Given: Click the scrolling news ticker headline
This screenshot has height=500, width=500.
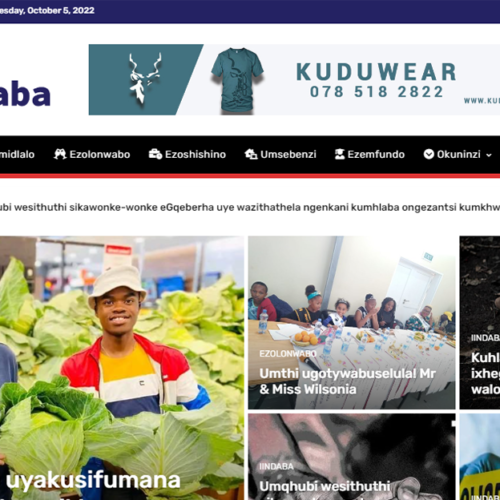Looking at the screenshot, I should coord(250,207).
